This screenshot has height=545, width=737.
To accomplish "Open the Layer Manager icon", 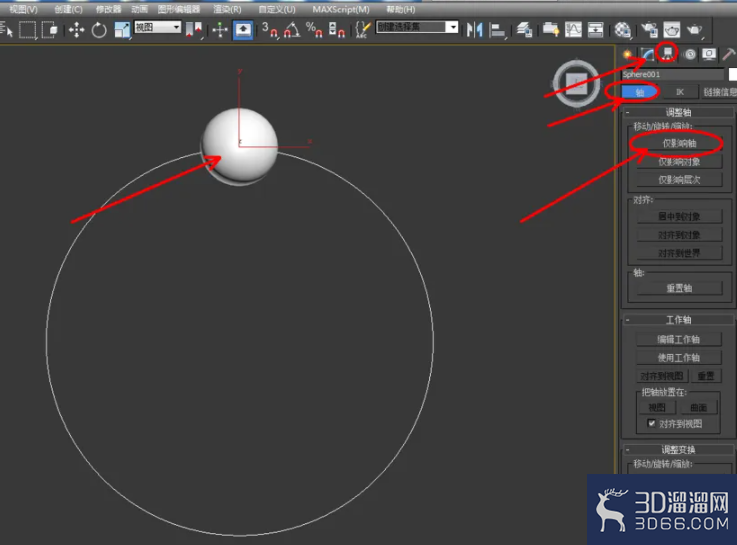I will pyautogui.click(x=524, y=30).
